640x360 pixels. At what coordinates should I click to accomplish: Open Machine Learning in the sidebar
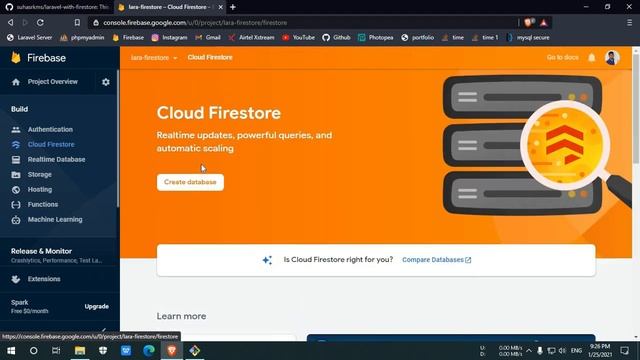pos(55,220)
